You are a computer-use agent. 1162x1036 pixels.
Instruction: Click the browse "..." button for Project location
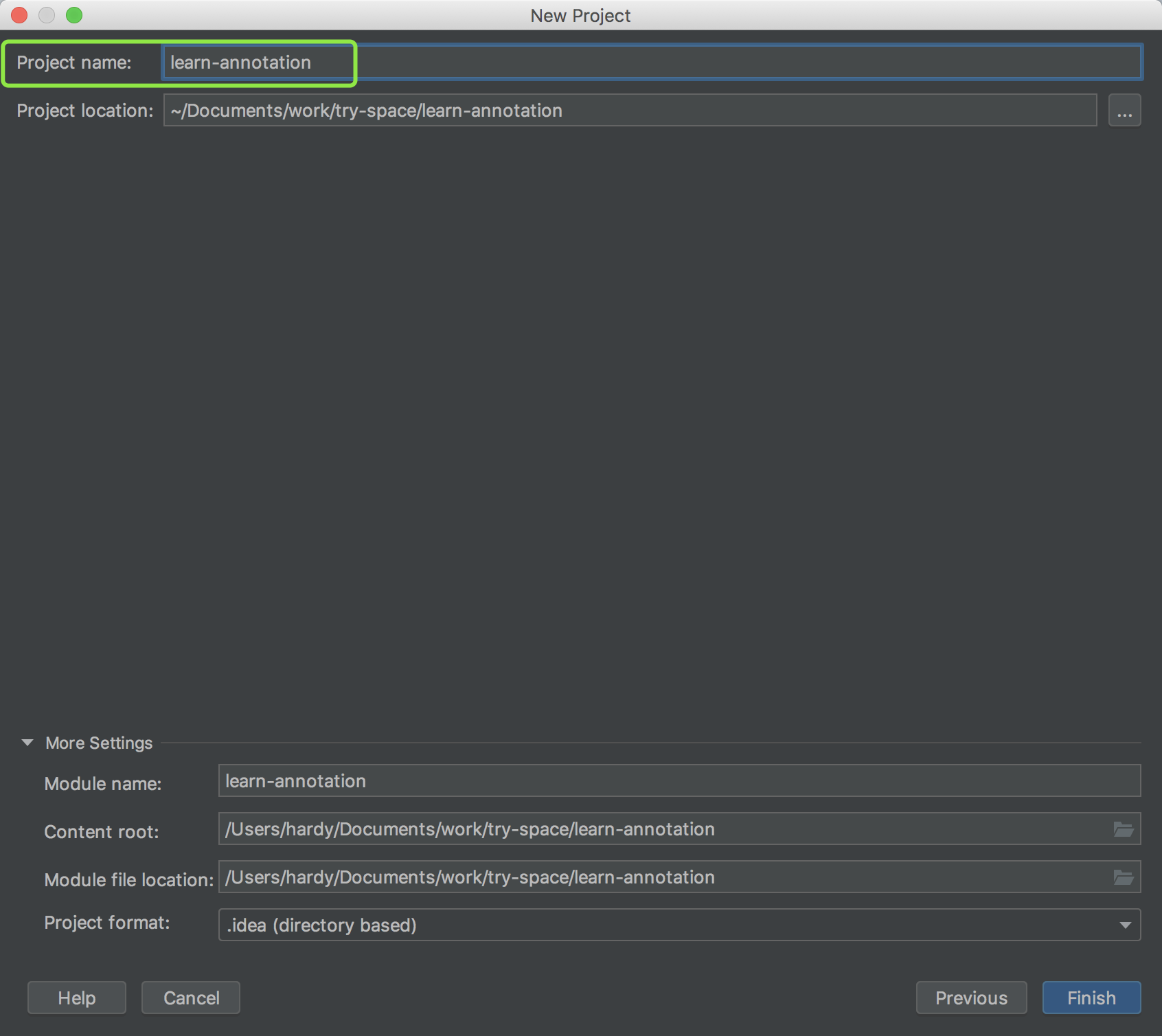click(x=1124, y=110)
